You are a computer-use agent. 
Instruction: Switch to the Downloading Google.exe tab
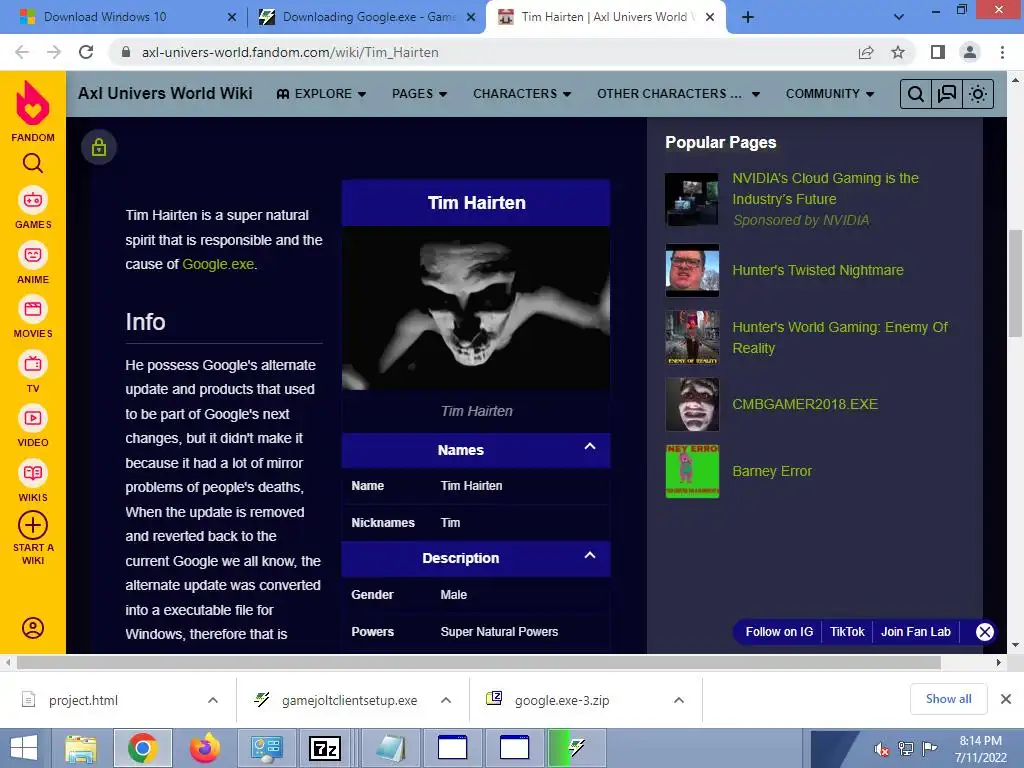click(x=367, y=17)
